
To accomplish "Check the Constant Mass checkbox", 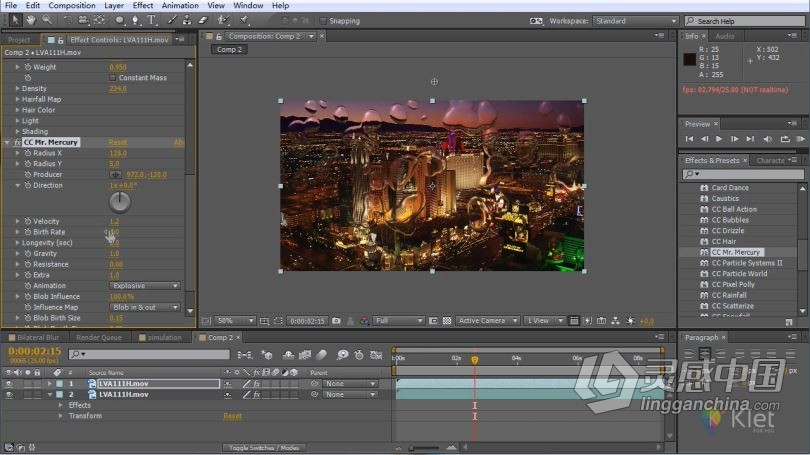I will coord(113,77).
